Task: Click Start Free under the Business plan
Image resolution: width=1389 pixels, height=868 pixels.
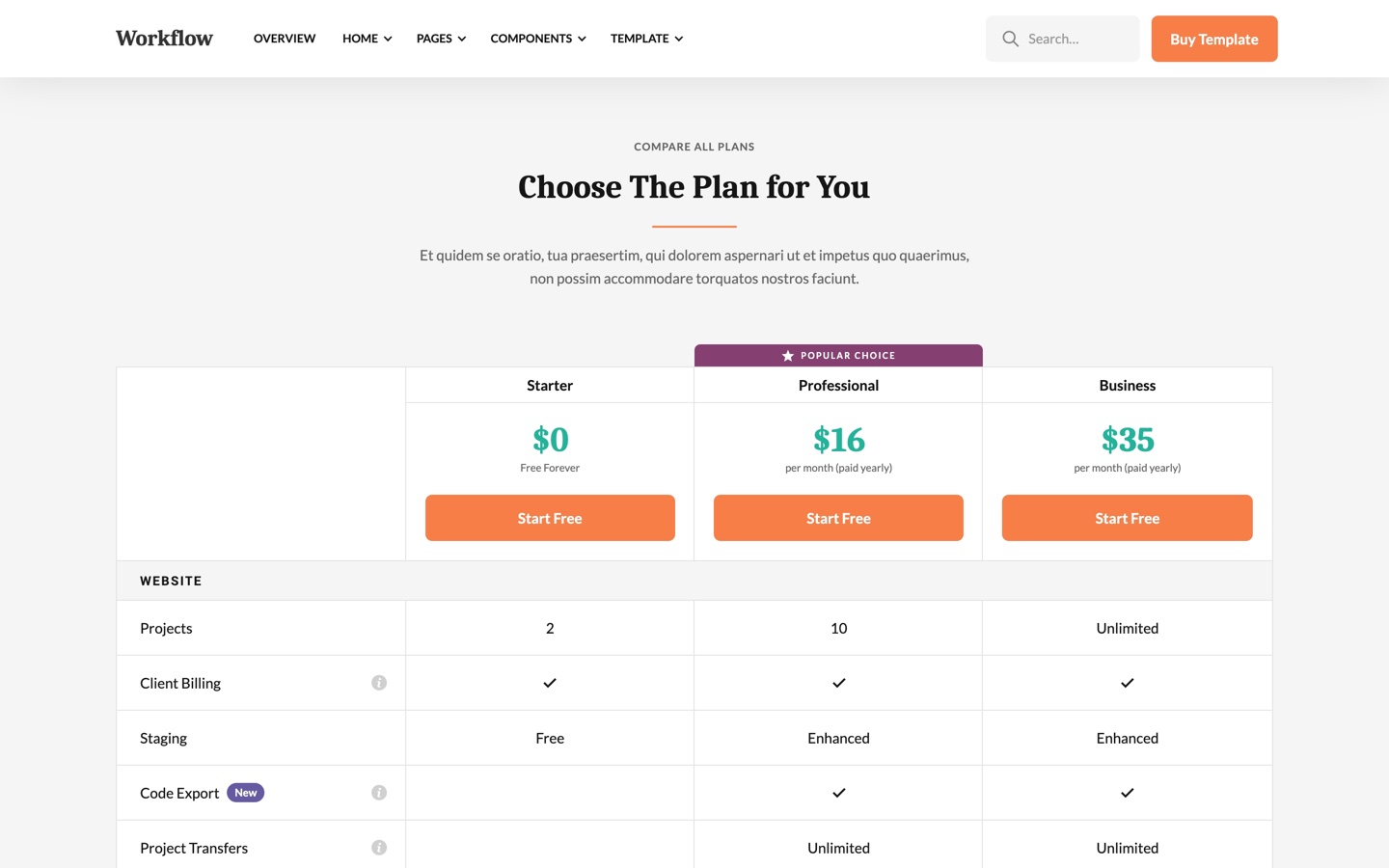Action: point(1127,518)
